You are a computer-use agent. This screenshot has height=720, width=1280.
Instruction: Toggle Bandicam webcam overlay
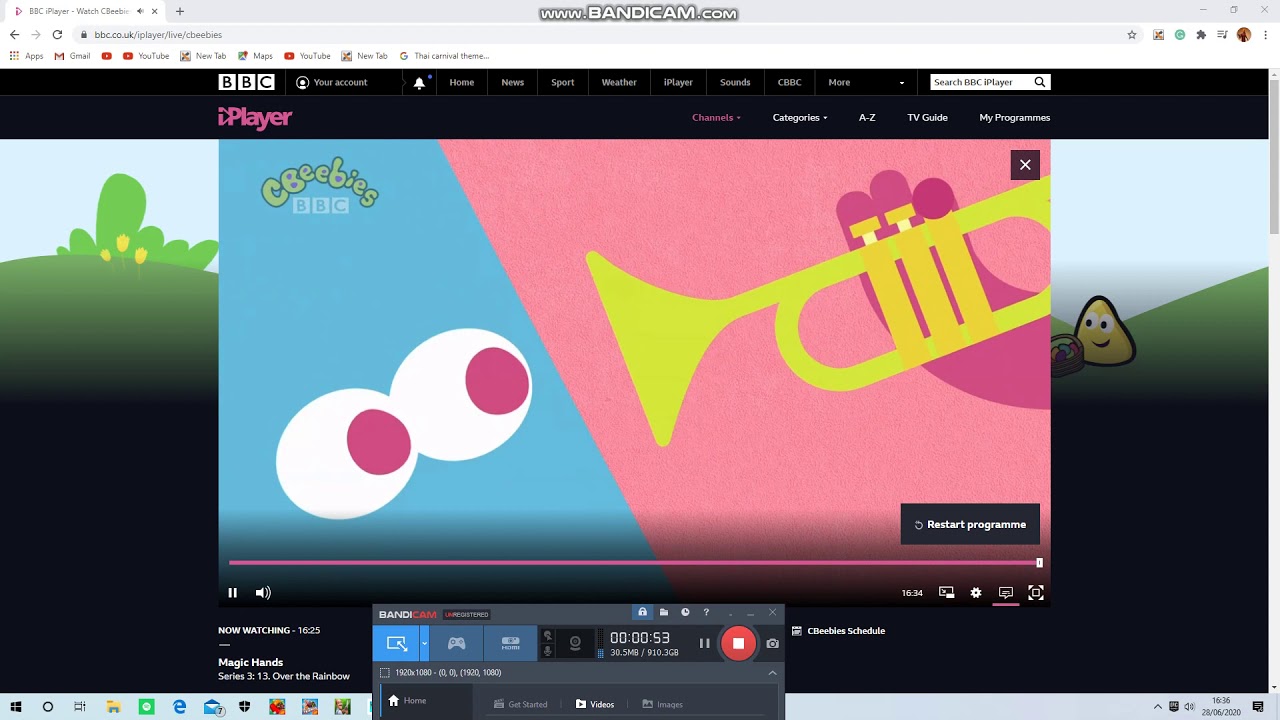[575, 643]
